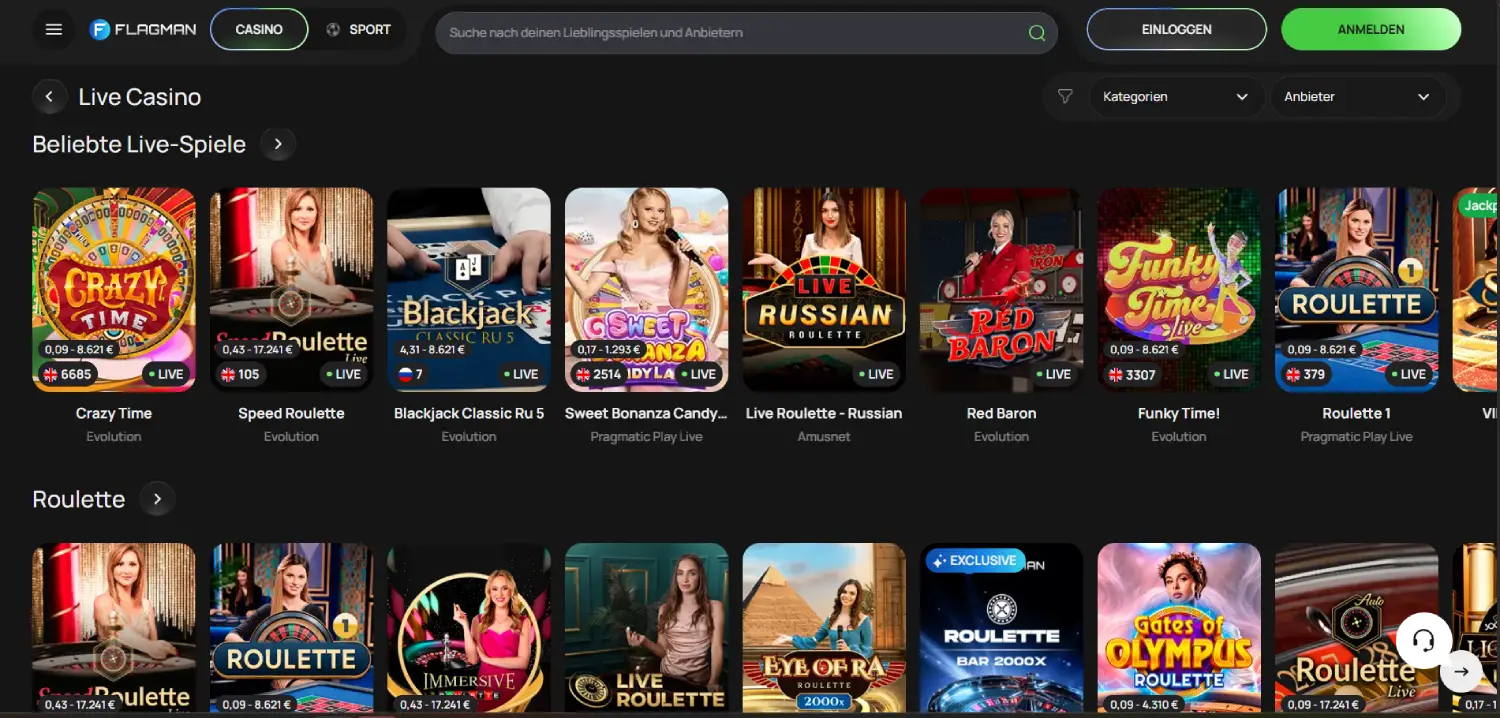
Task: Open the Exclusive Roulette Bar 2000X thumbnail
Action: 1001,628
